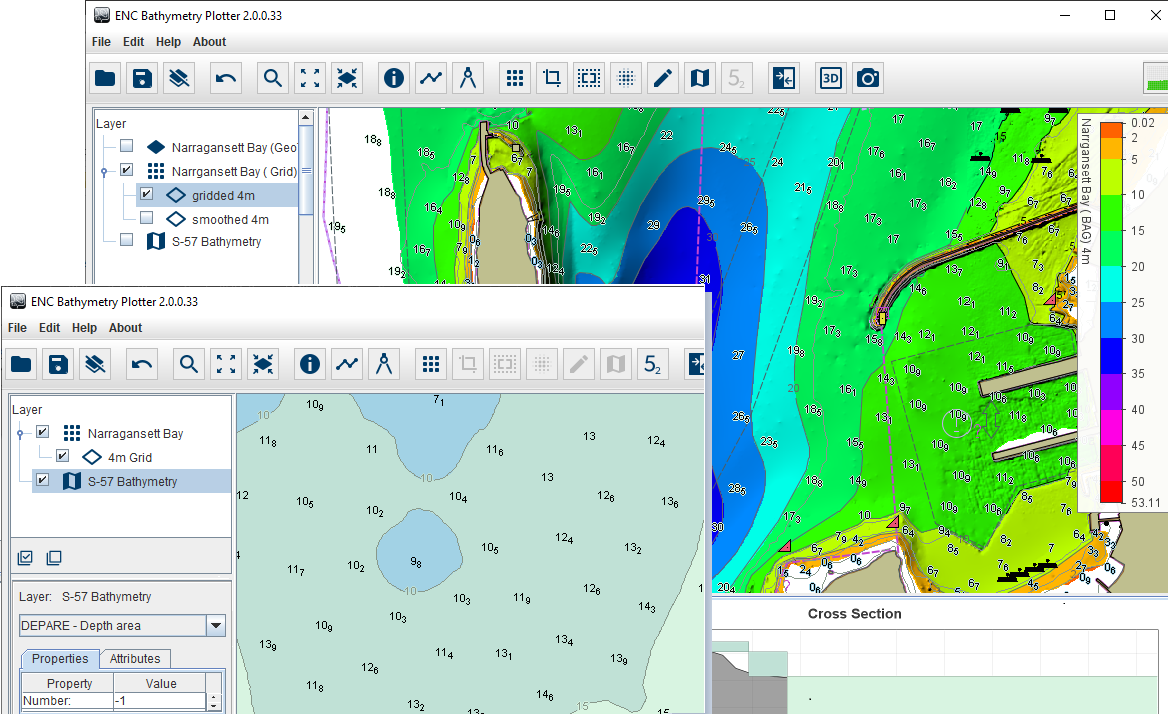The height and width of the screenshot is (714, 1168).
Task: Click the camera snapshot icon
Action: coord(867,78)
